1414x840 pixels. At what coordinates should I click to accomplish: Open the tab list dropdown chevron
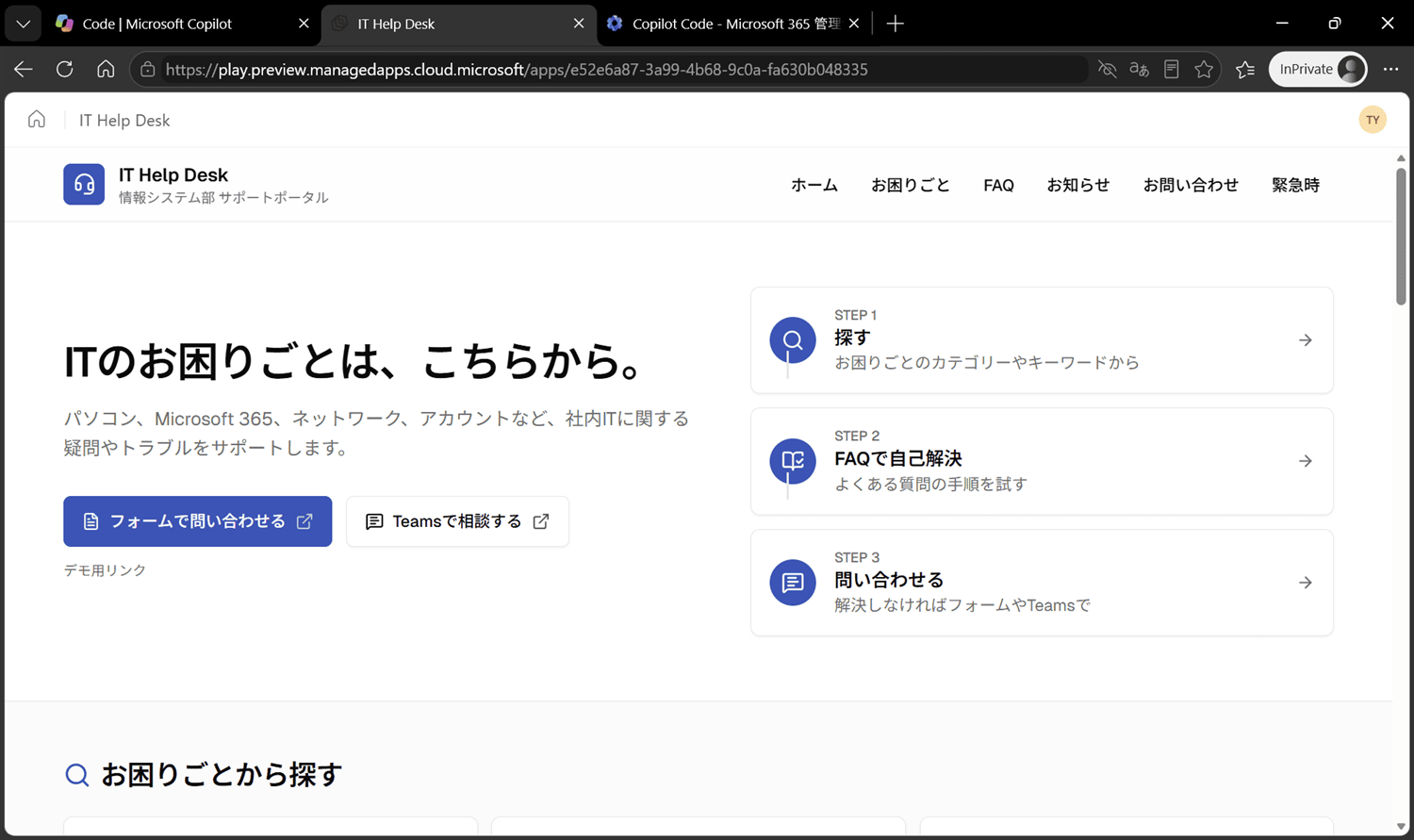23,24
